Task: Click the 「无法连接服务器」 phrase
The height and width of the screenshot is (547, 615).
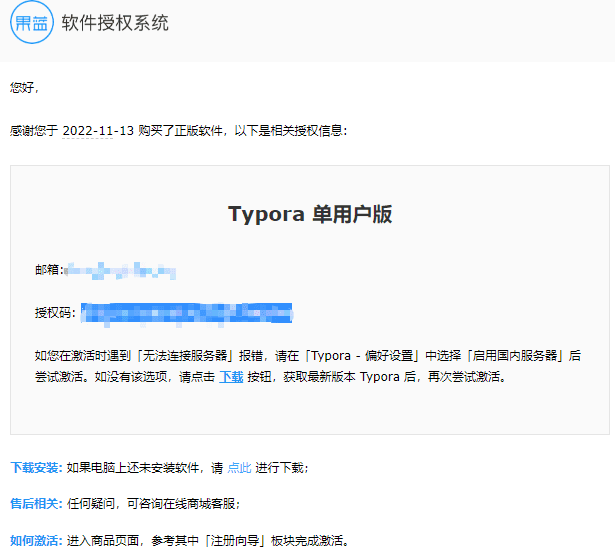Action: (x=185, y=356)
